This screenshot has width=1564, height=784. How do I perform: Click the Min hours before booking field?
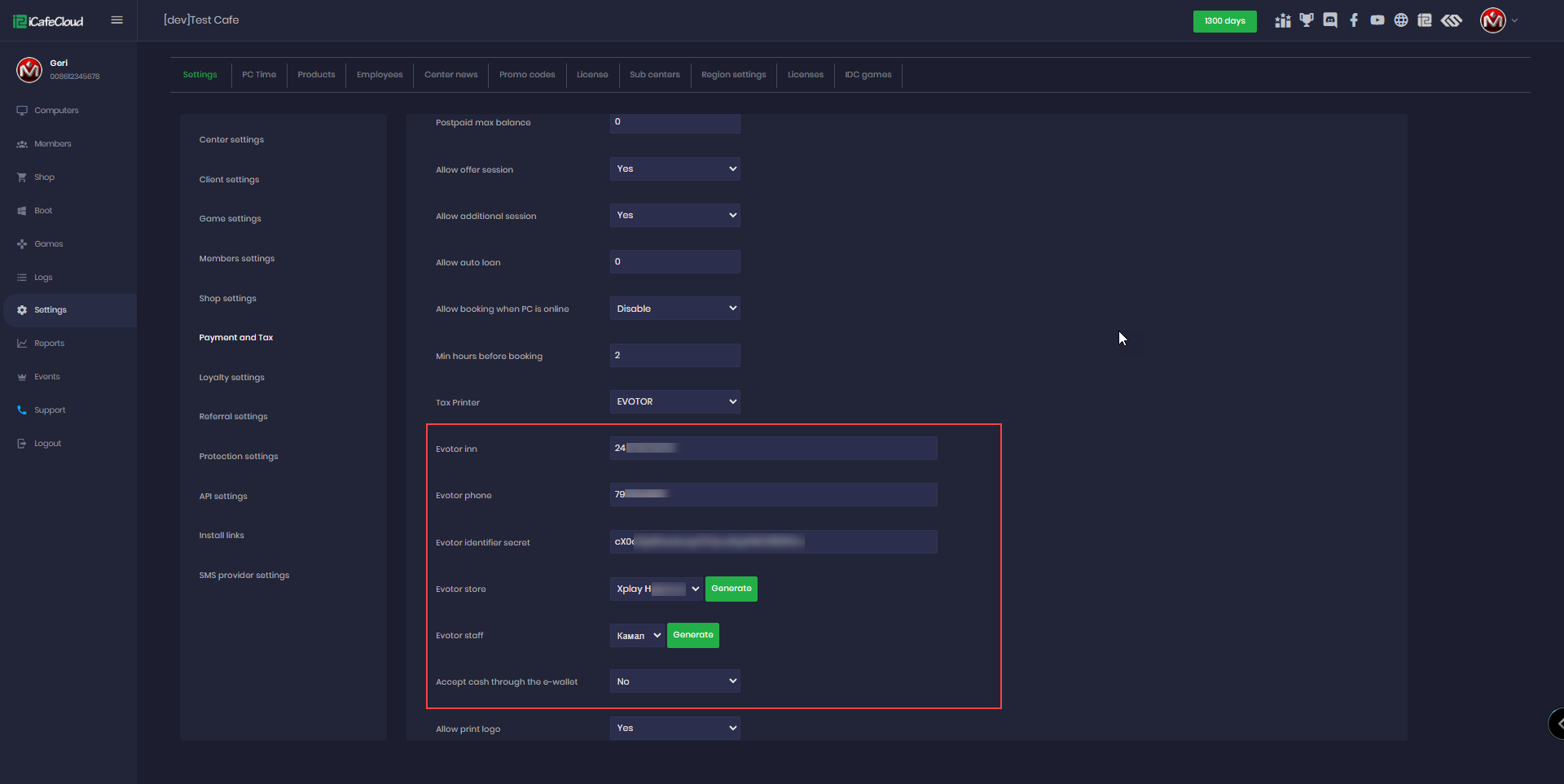pyautogui.click(x=674, y=355)
